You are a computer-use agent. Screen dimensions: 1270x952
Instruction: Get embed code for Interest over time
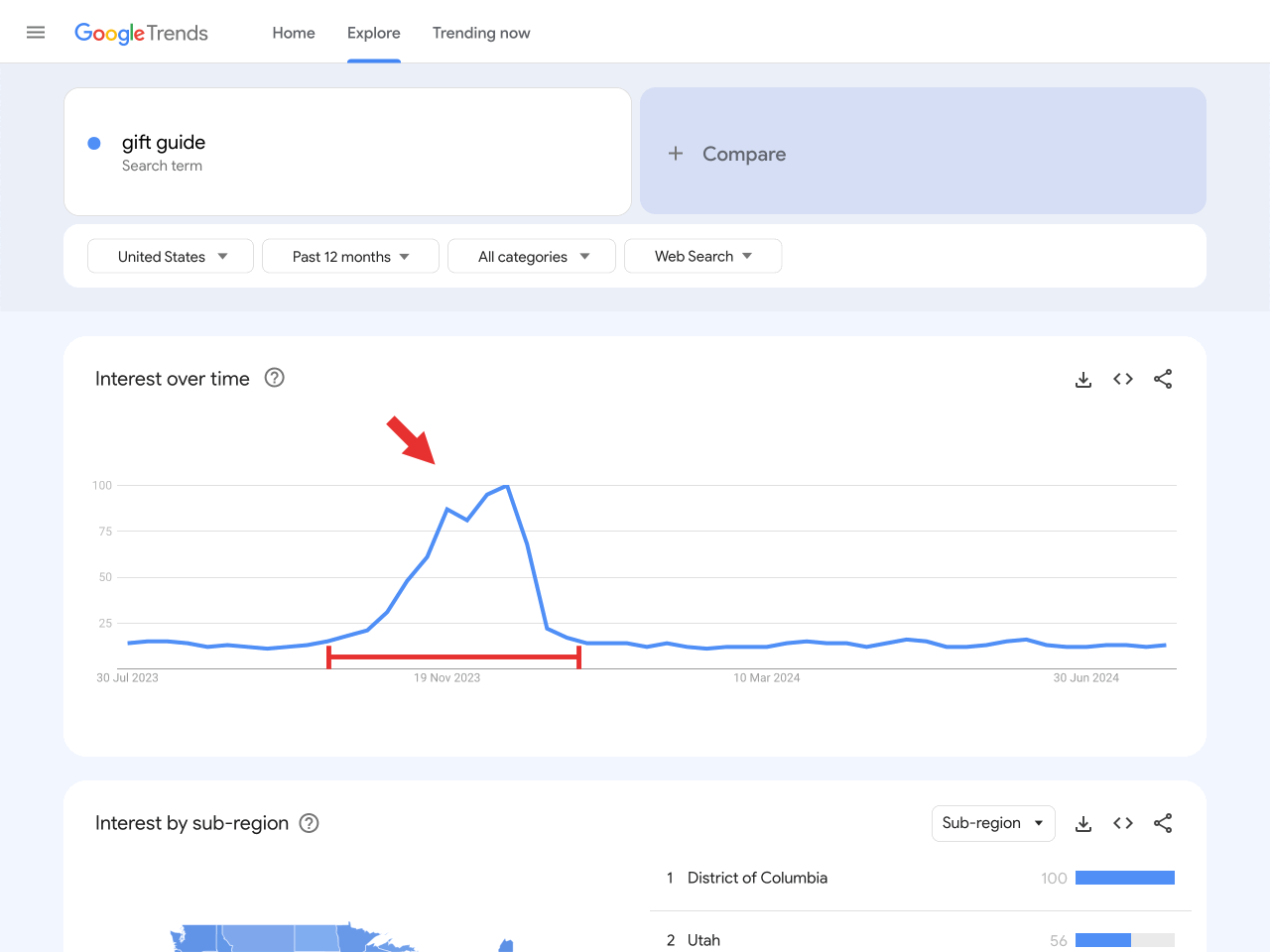click(x=1123, y=379)
